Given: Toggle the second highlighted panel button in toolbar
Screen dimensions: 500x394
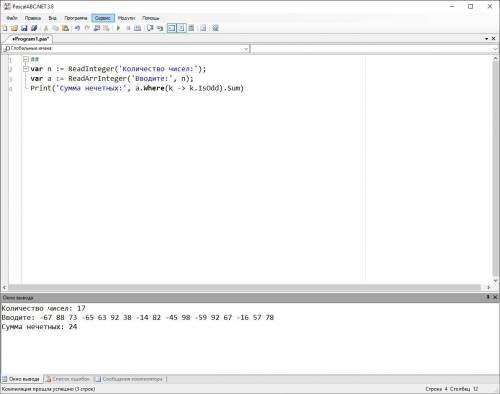Looking at the screenshot, I should [x=181, y=28].
